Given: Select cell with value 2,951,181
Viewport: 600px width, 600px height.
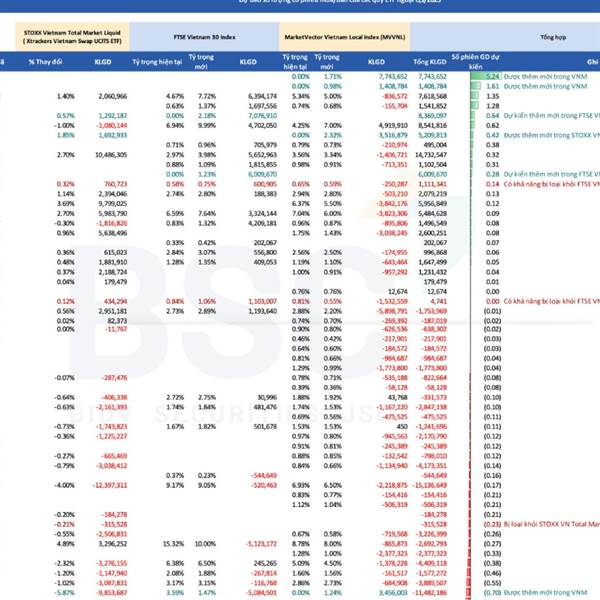Looking at the screenshot, I should tap(112, 311).
